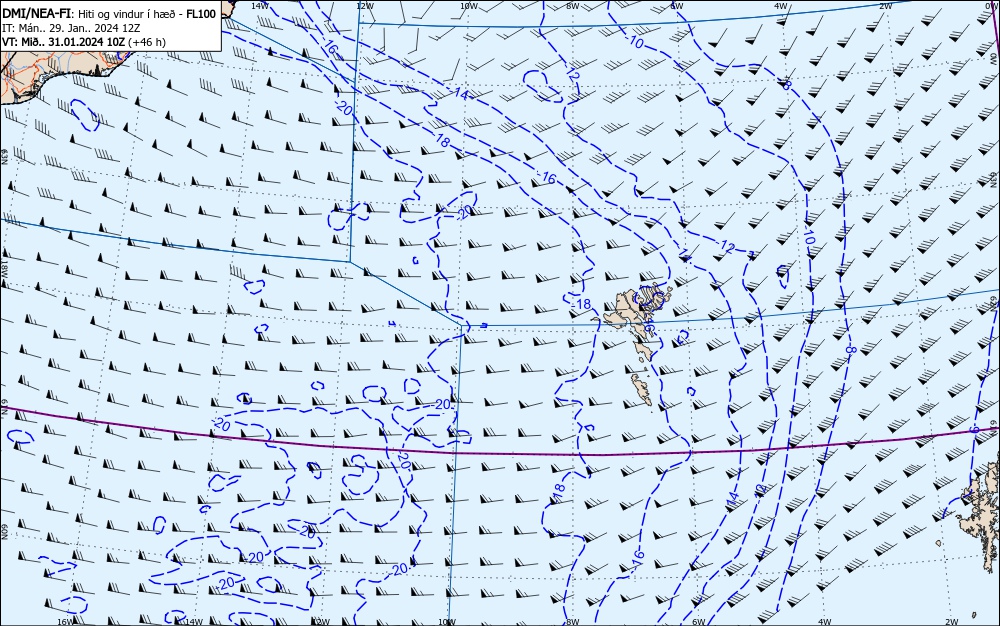The image size is (1000, 626).
Task: Click the 2W longitude label on top axis
Action: [x=885, y=6]
